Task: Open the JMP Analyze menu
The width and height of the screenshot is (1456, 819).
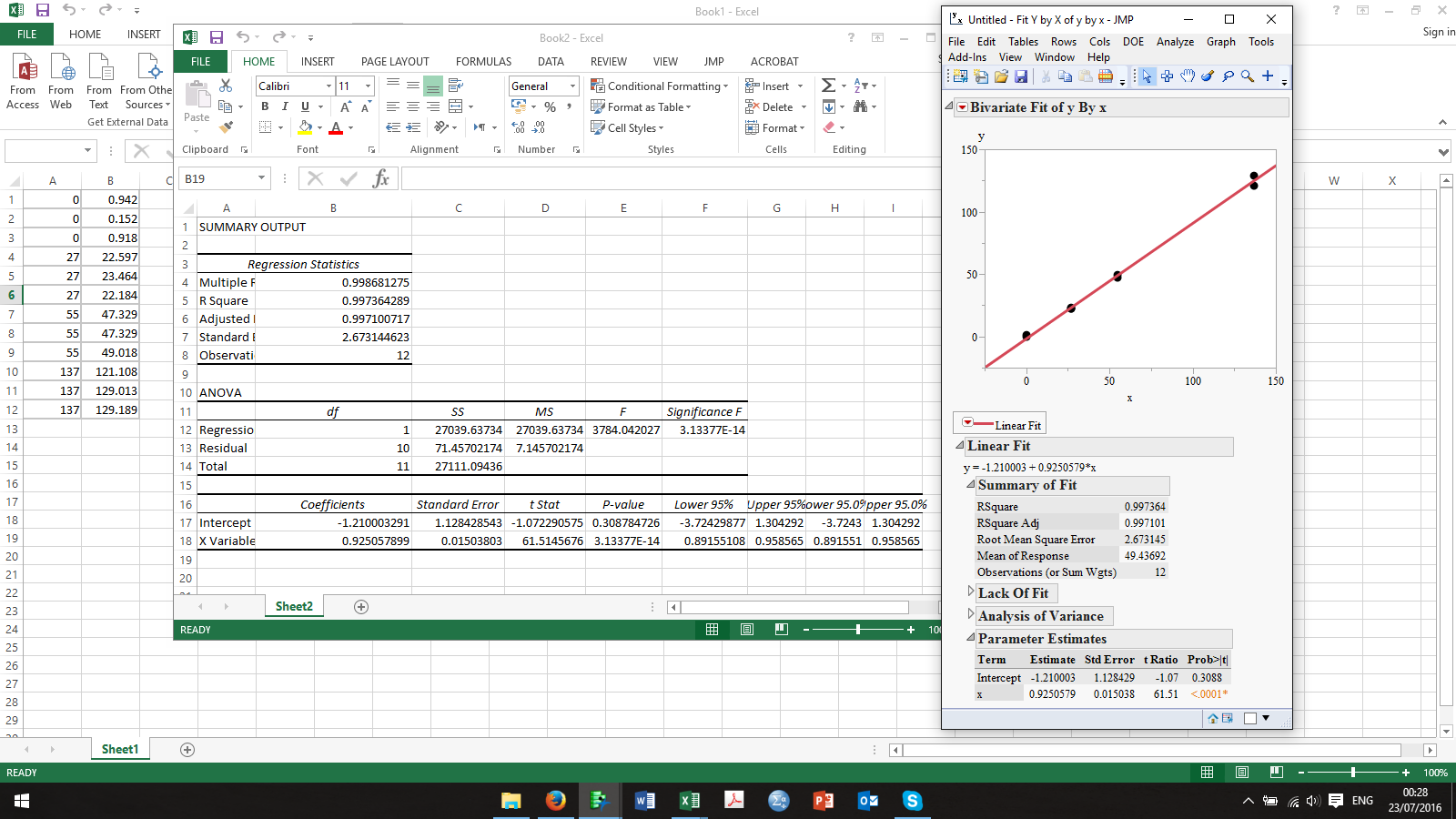Action: click(1175, 42)
